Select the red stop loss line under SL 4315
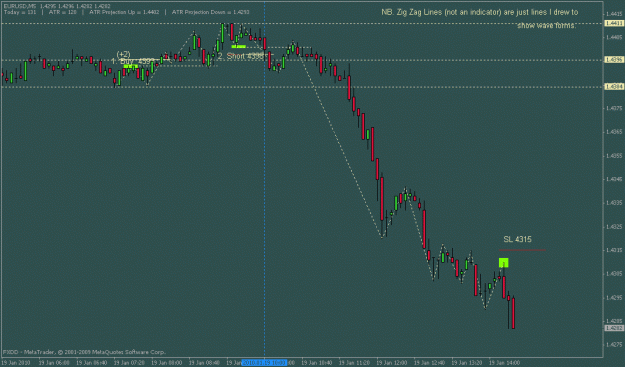 click(522, 250)
